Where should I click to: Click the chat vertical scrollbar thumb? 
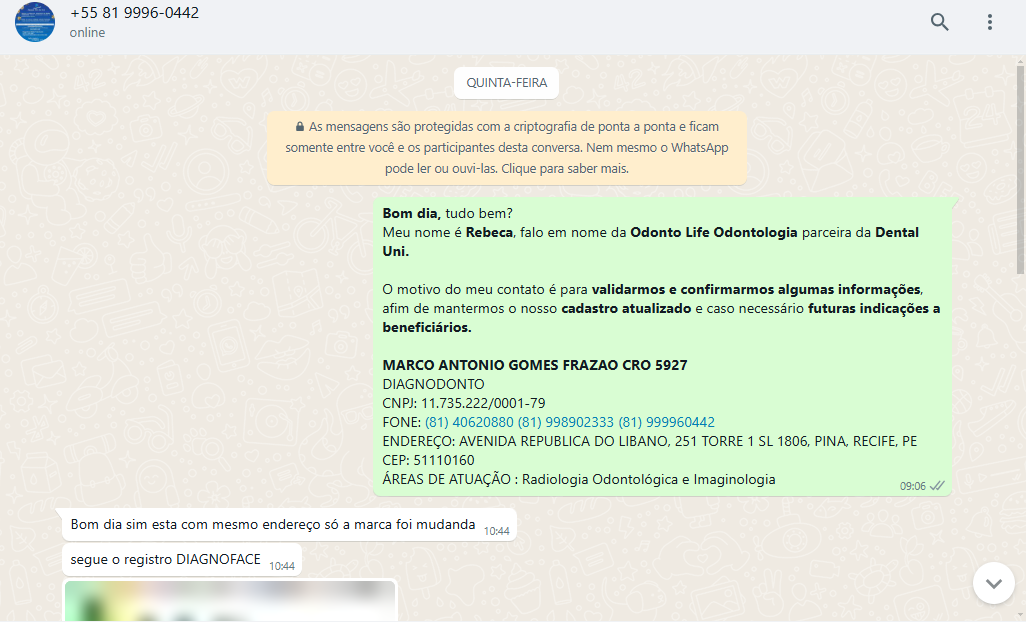tap(1020, 169)
